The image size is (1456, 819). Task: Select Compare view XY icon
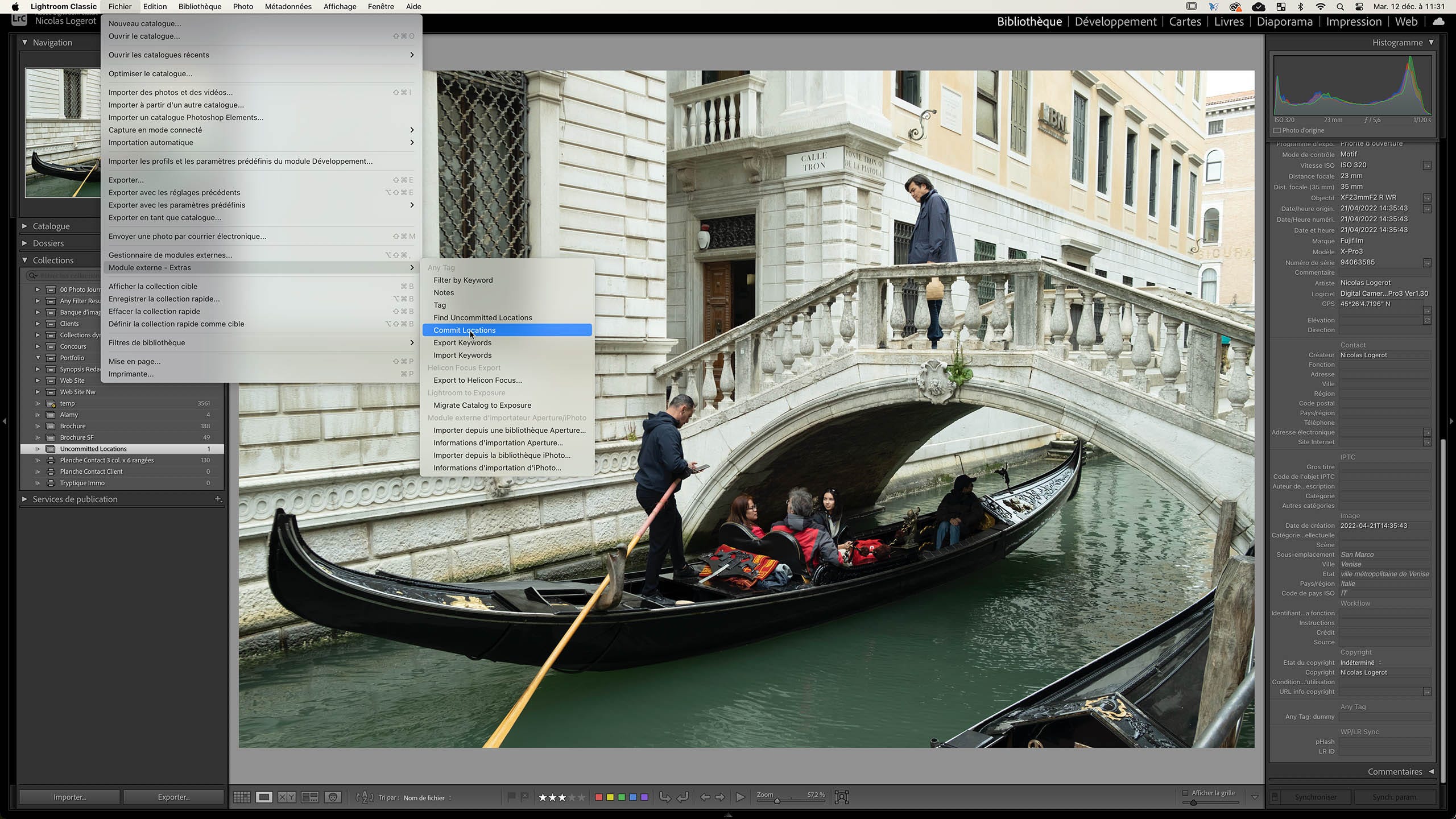[287, 797]
